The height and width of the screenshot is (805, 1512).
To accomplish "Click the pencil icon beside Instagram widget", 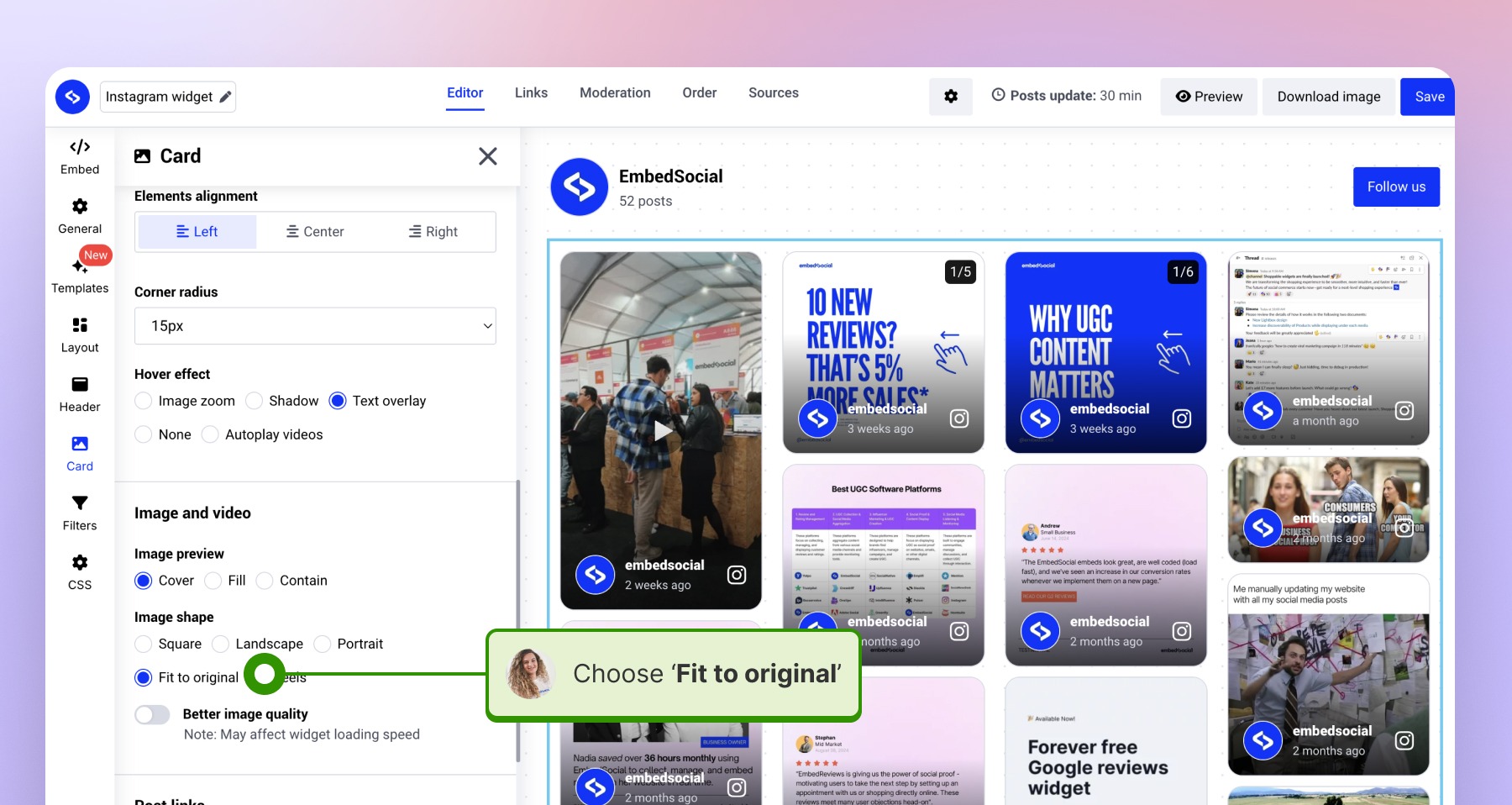I will [x=225, y=97].
